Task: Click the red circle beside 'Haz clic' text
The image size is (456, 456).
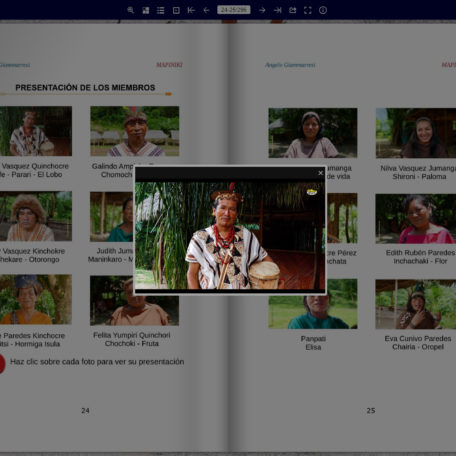Action: (2, 363)
